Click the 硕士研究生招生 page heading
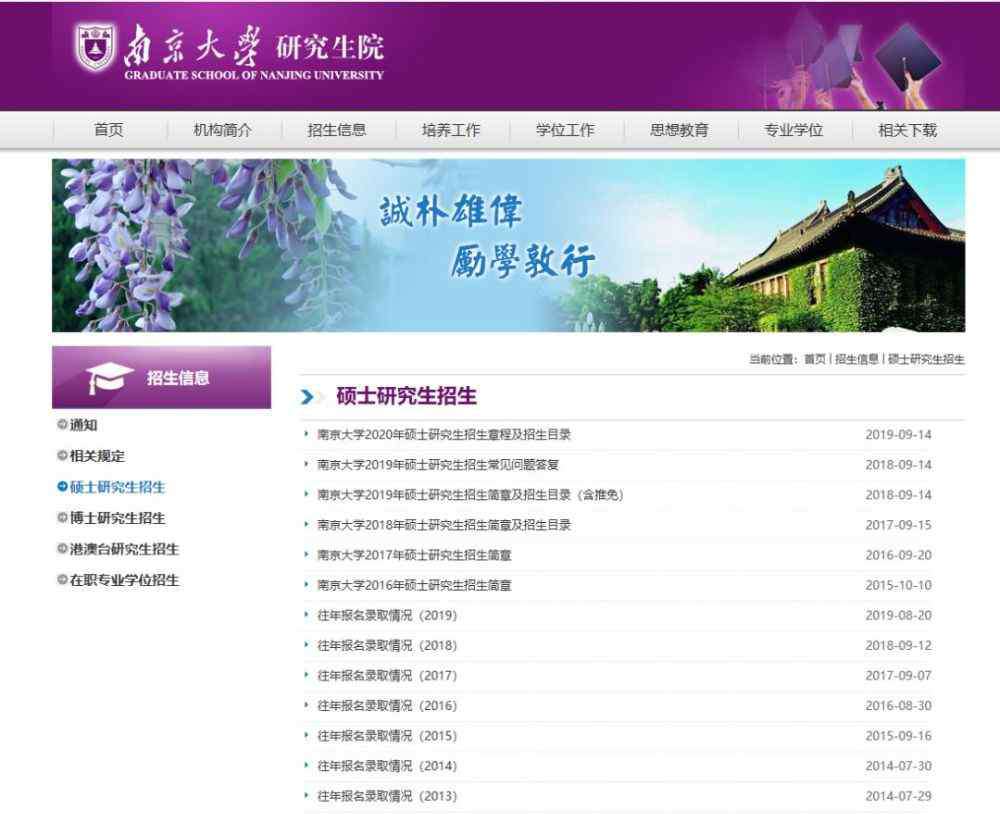1000x814 pixels. click(x=406, y=396)
